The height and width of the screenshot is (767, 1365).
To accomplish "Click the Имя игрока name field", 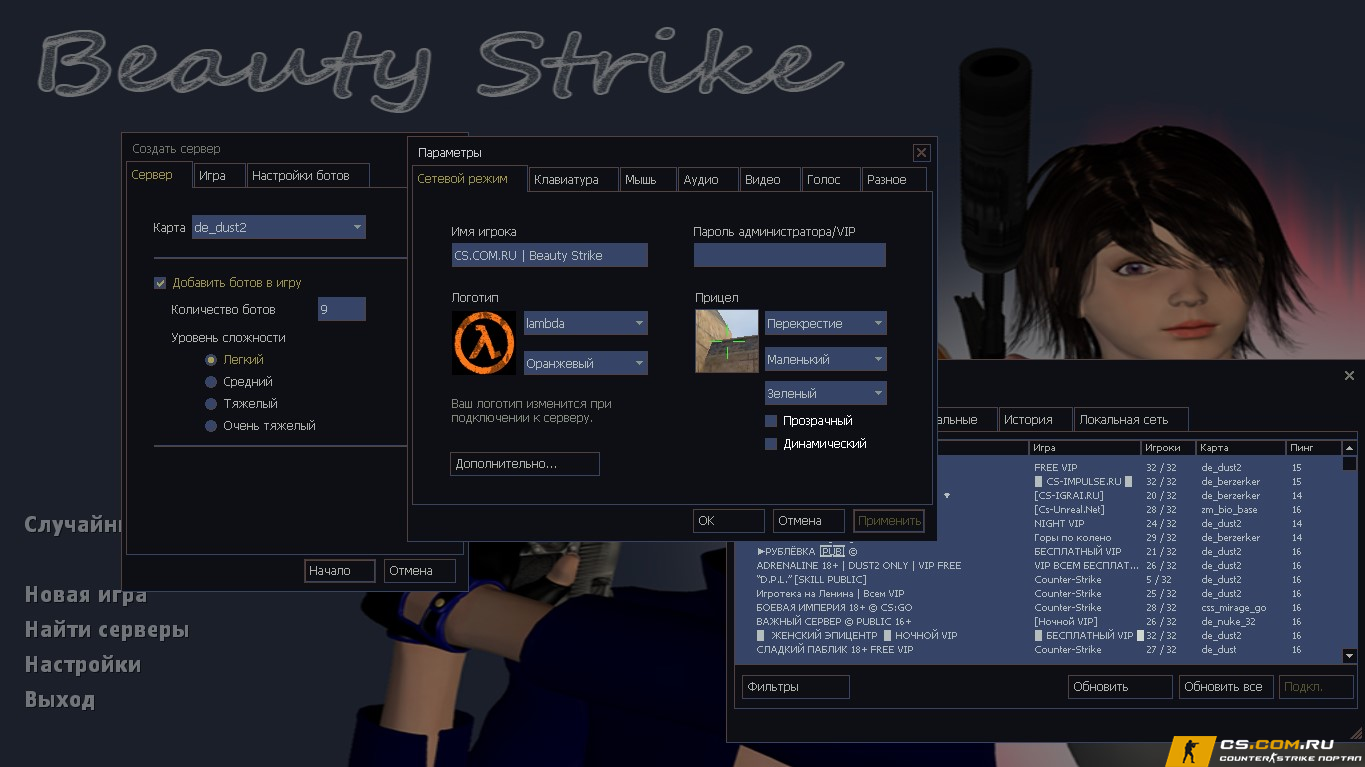I will (550, 255).
